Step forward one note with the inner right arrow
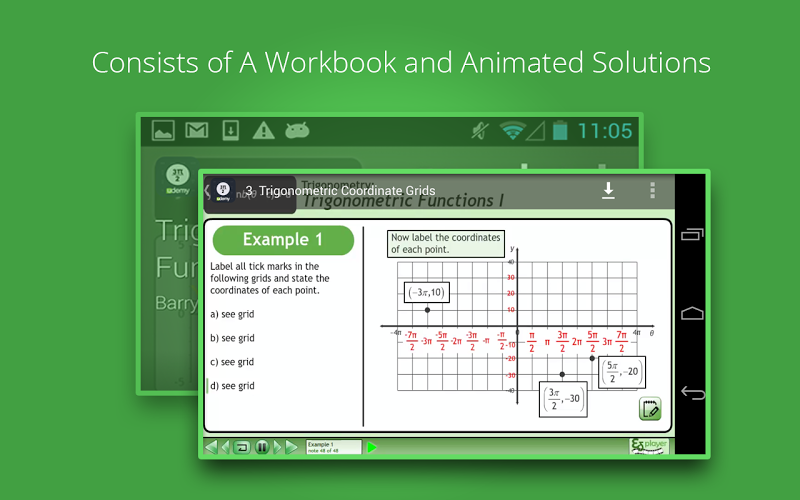Screen dimensions: 800x500 click(277, 447)
